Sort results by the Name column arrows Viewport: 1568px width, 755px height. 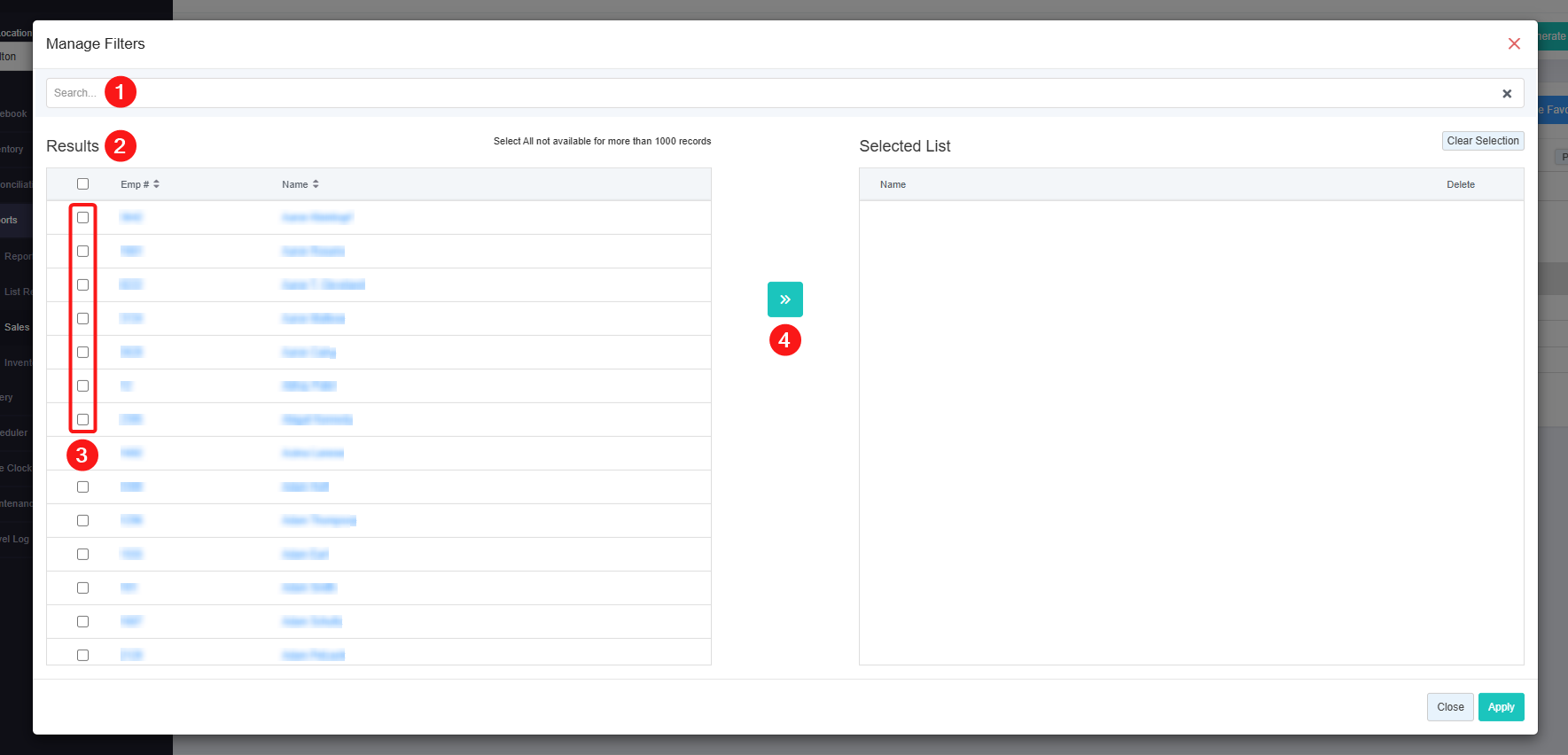click(x=315, y=184)
